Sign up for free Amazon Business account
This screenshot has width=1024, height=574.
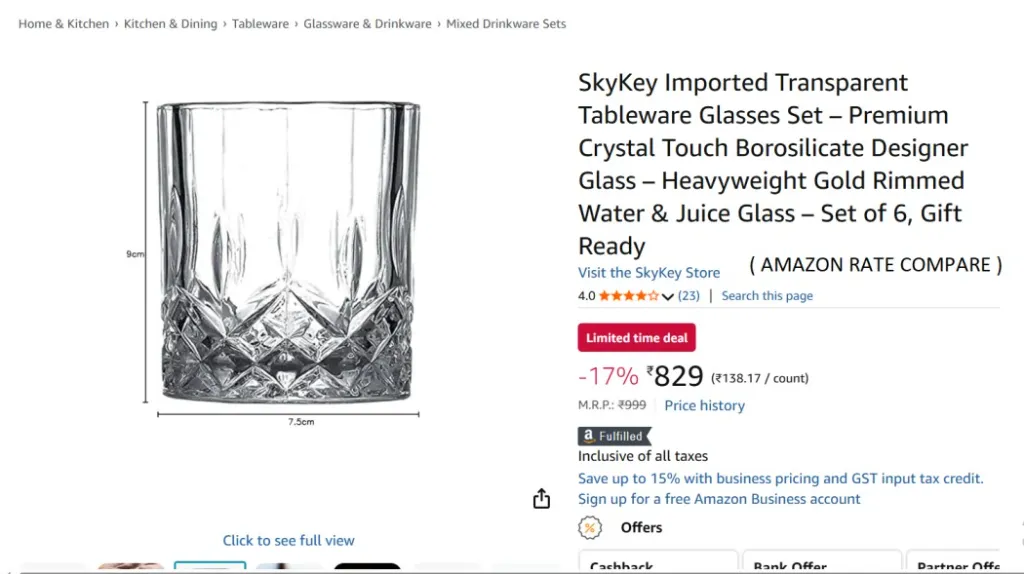pyautogui.click(x=718, y=499)
